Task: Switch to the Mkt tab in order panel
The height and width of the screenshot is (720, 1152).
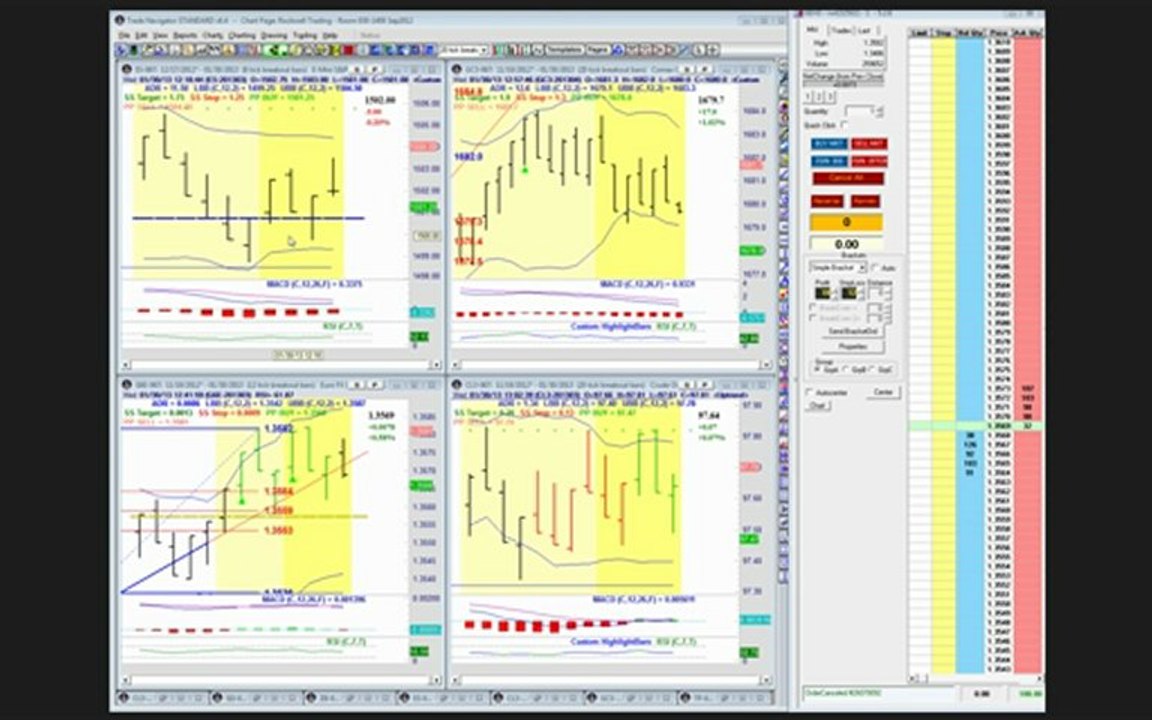Action: [813, 30]
